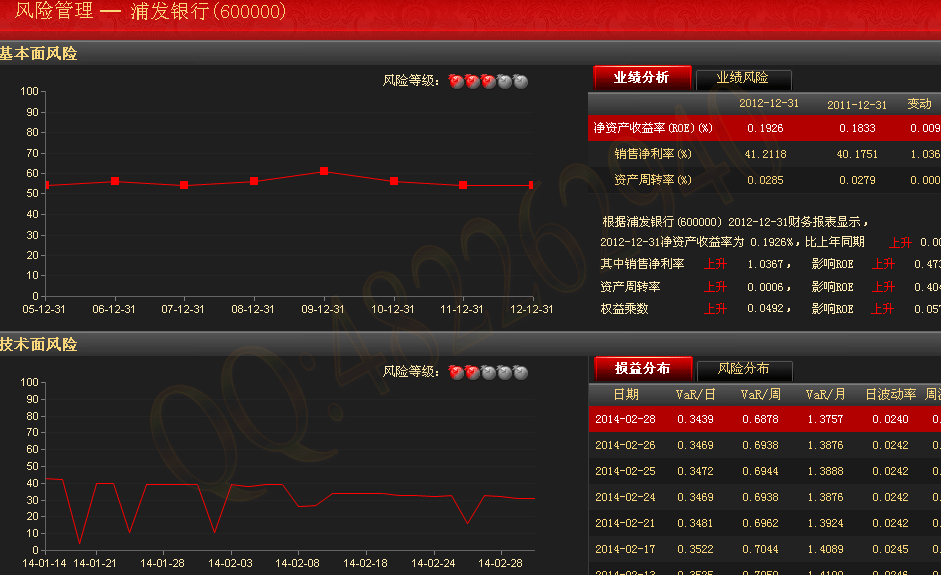Click the 08-12-31 data point on chart

click(254, 181)
